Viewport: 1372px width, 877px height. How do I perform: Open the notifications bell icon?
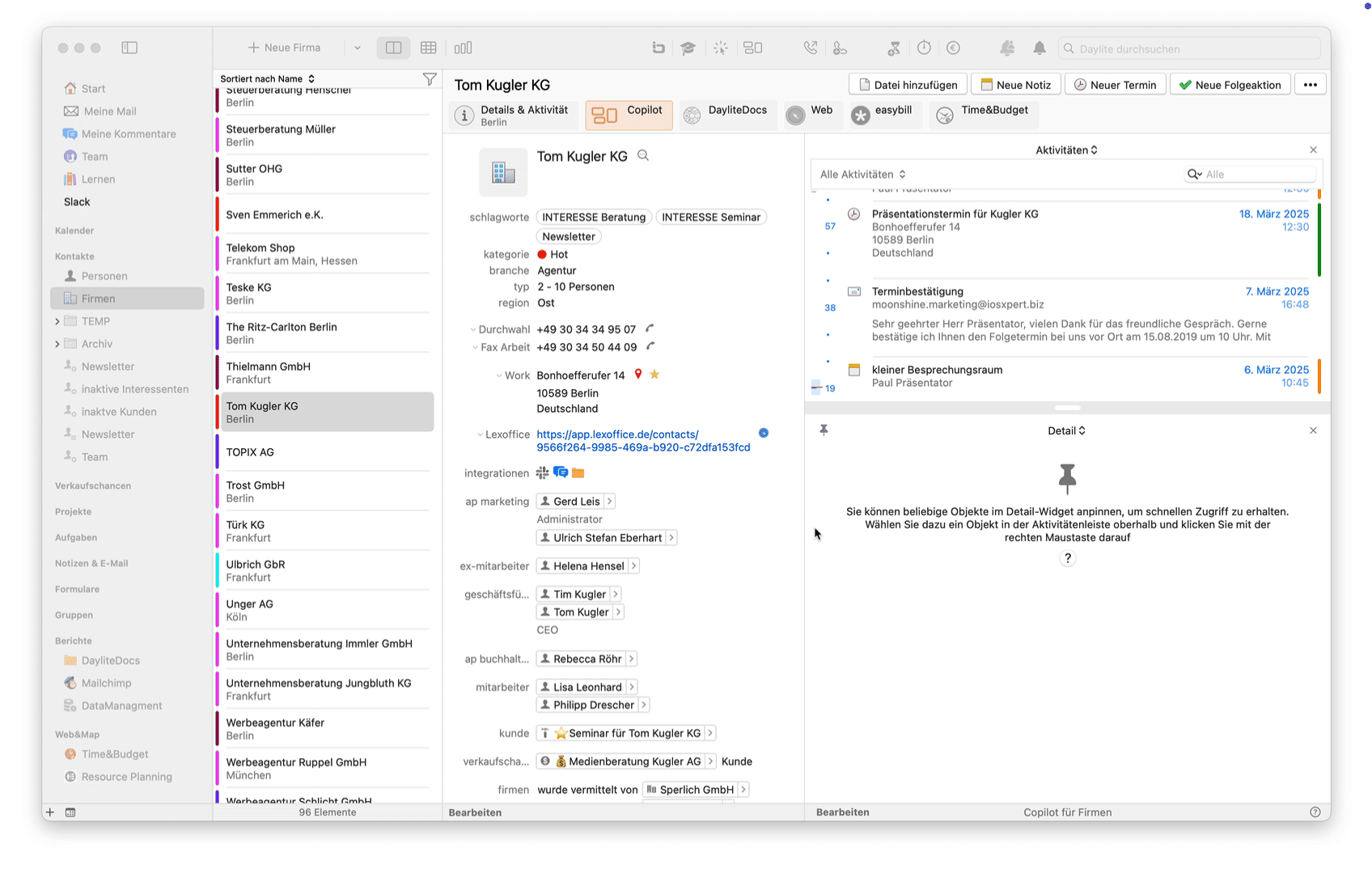click(x=1040, y=48)
